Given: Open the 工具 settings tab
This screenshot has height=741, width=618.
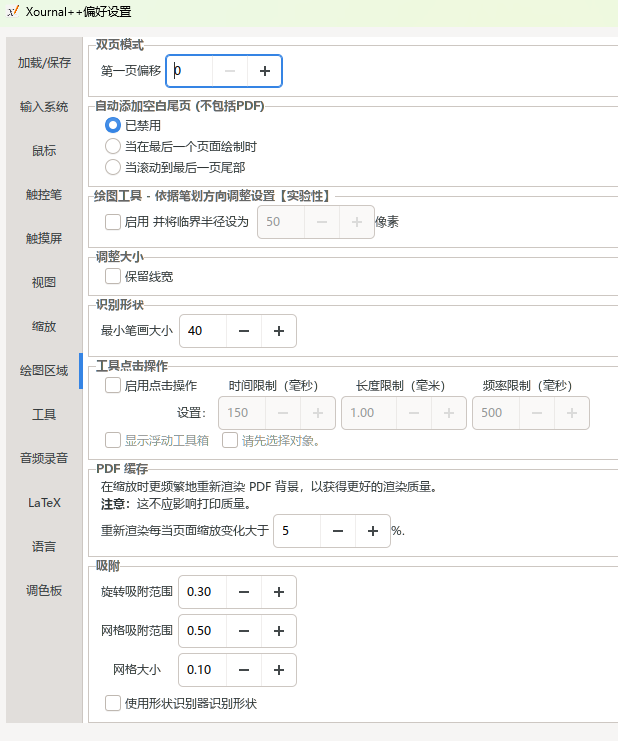Looking at the screenshot, I should (44, 414).
